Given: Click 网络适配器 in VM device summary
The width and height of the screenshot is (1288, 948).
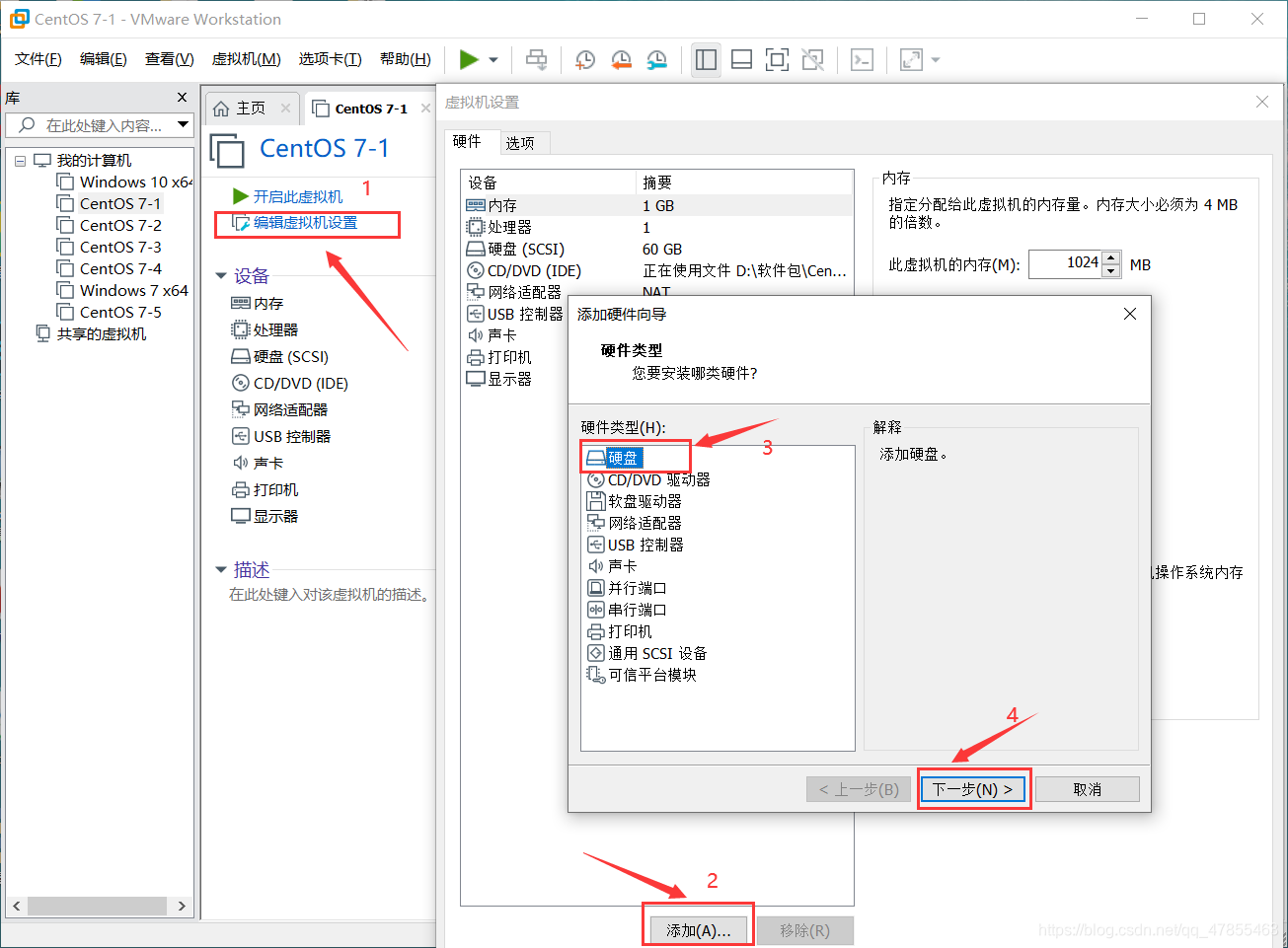Looking at the screenshot, I should pyautogui.click(x=279, y=409).
